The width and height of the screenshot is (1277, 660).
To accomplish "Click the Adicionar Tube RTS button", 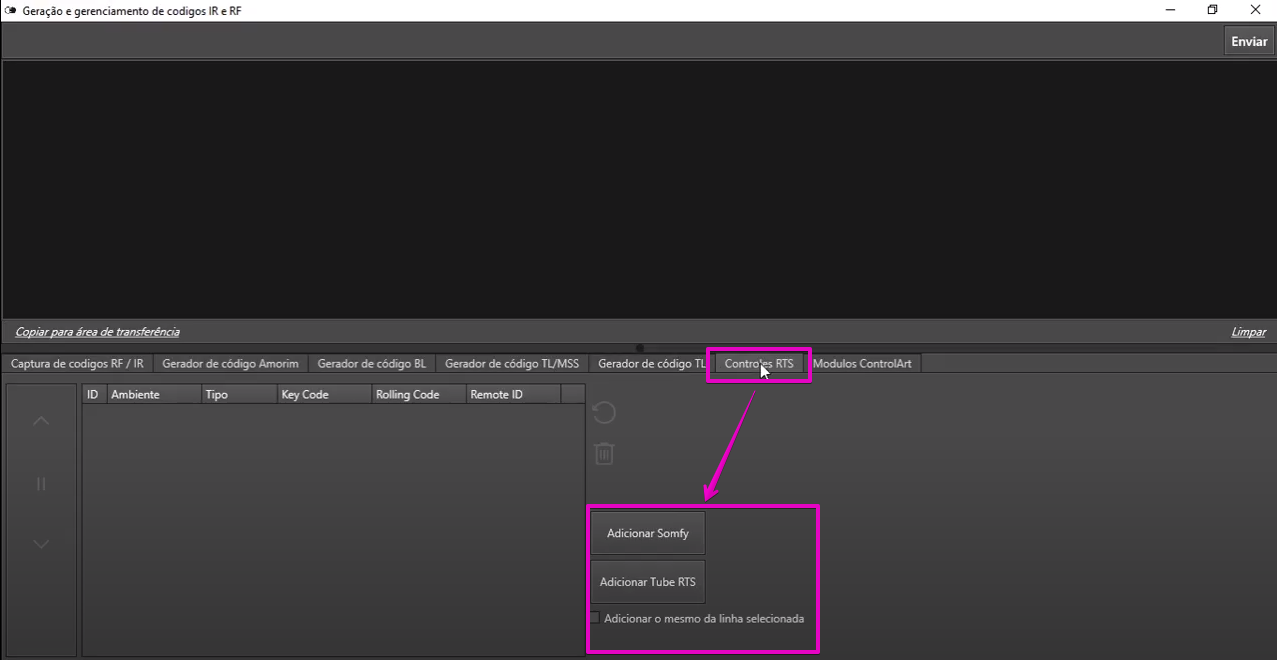I will pyautogui.click(x=647, y=582).
